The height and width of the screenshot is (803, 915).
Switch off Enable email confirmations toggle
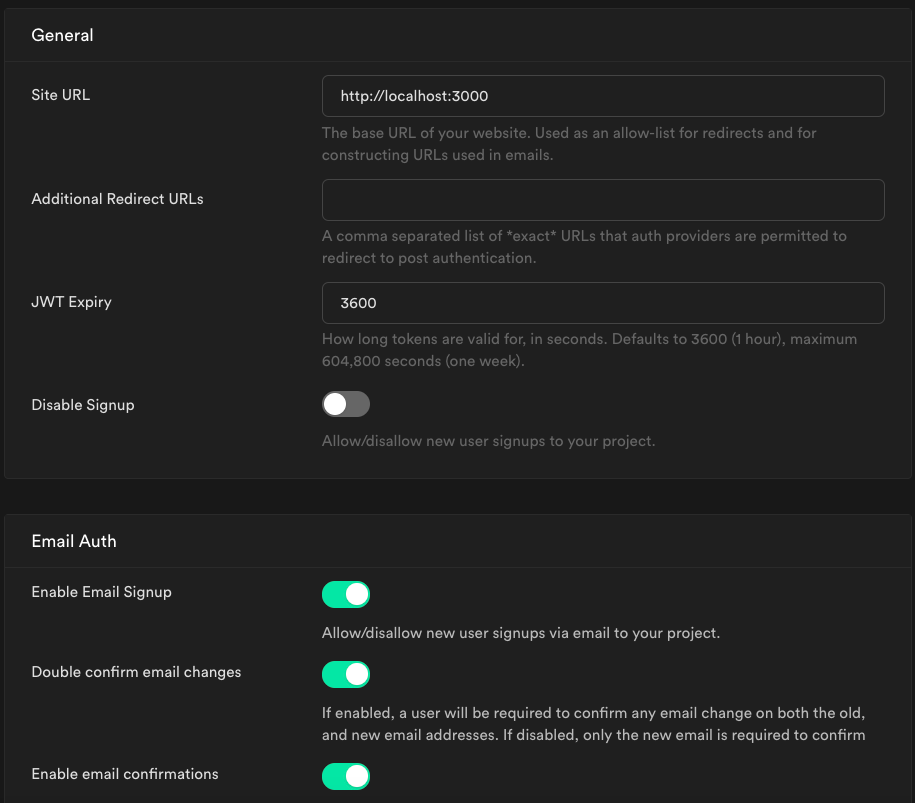(x=345, y=776)
